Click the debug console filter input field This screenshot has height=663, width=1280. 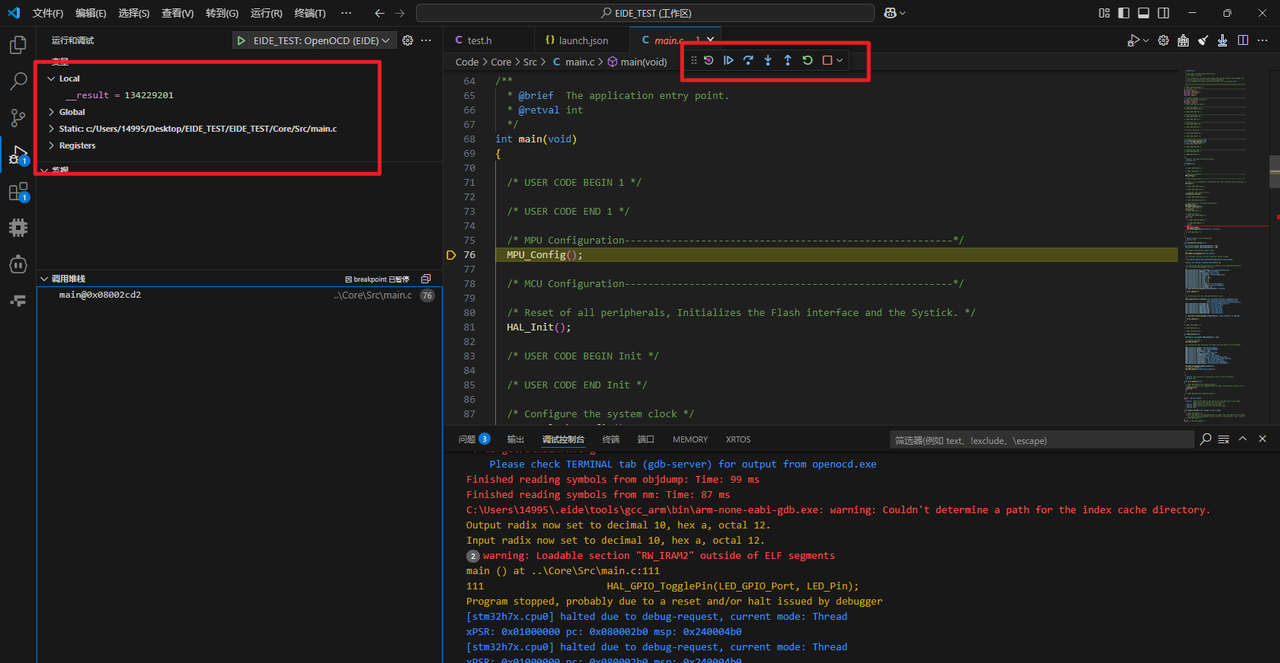pos(1040,439)
